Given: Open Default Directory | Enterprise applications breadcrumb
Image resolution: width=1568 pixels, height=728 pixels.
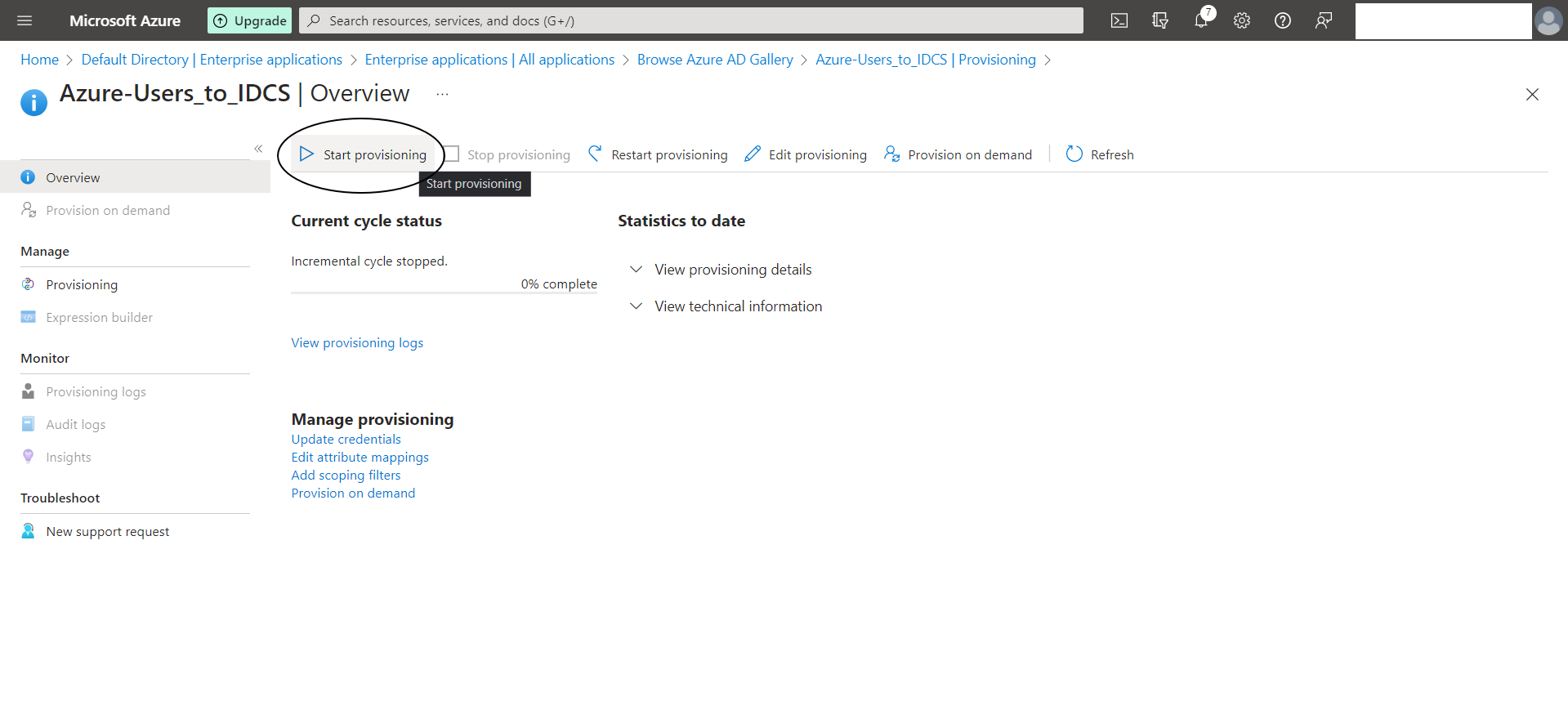Looking at the screenshot, I should (x=212, y=60).
